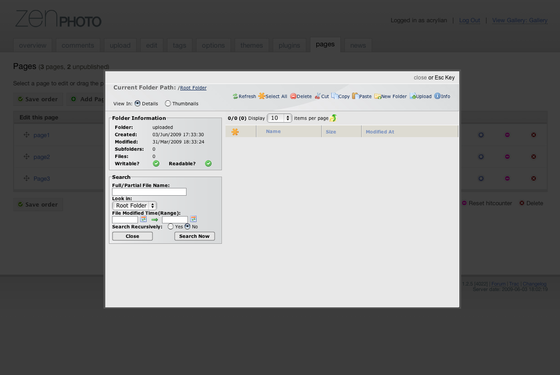Click the red delete icon in page1 row
Image resolution: width=560 pixels, height=375 pixels.
click(534, 135)
